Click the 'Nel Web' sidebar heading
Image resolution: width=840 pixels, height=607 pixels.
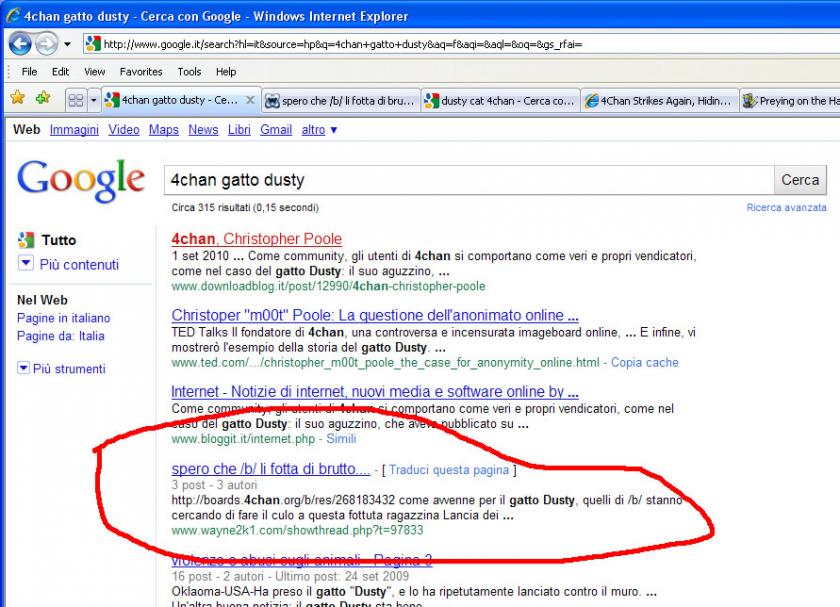click(x=42, y=300)
